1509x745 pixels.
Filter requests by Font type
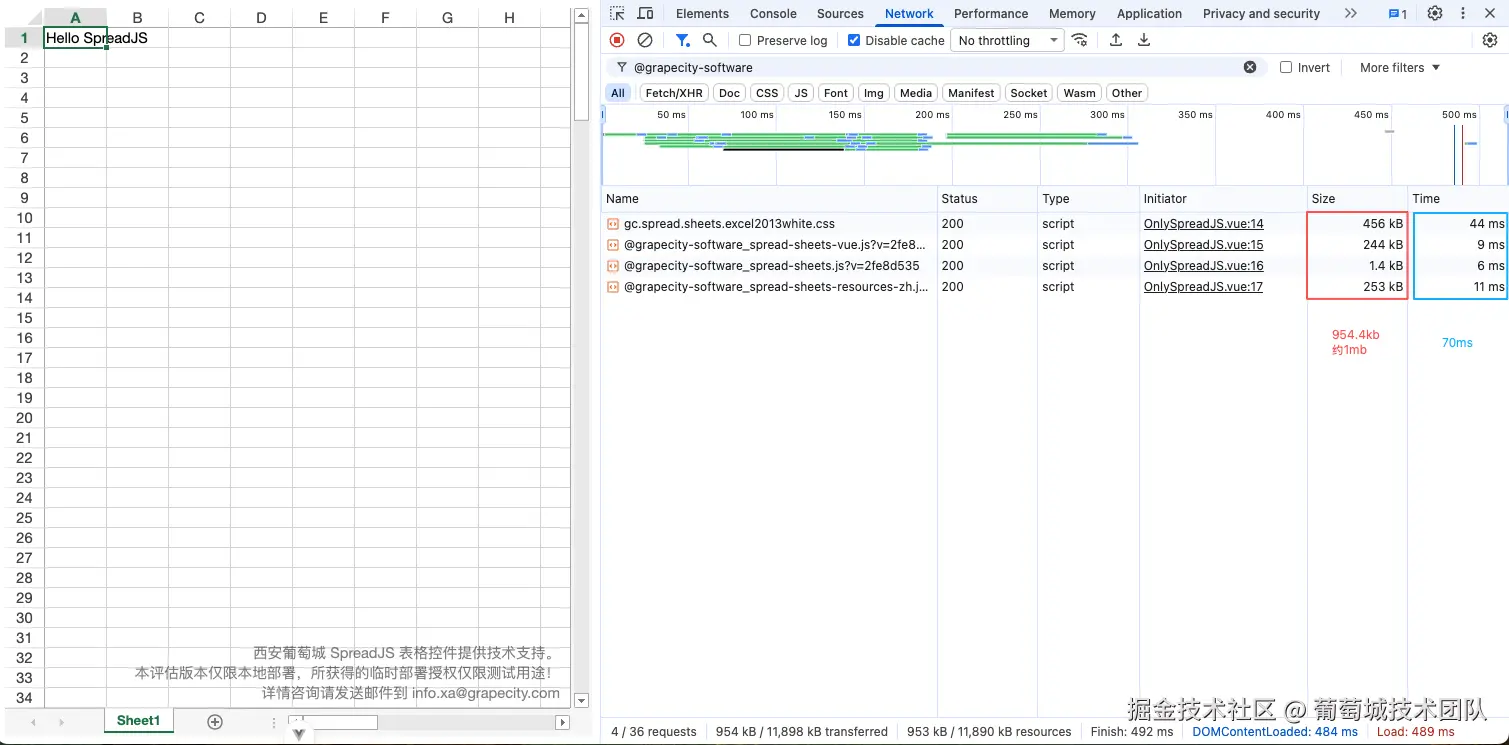(x=836, y=93)
